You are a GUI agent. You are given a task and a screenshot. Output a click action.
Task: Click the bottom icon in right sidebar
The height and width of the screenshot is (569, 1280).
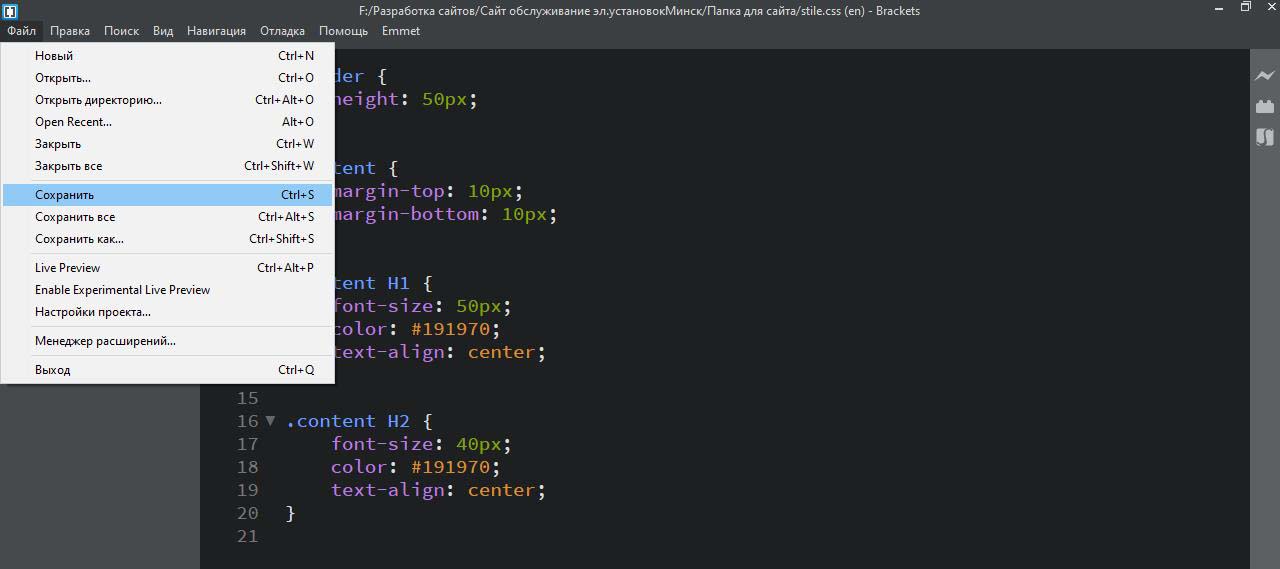pyautogui.click(x=1265, y=137)
